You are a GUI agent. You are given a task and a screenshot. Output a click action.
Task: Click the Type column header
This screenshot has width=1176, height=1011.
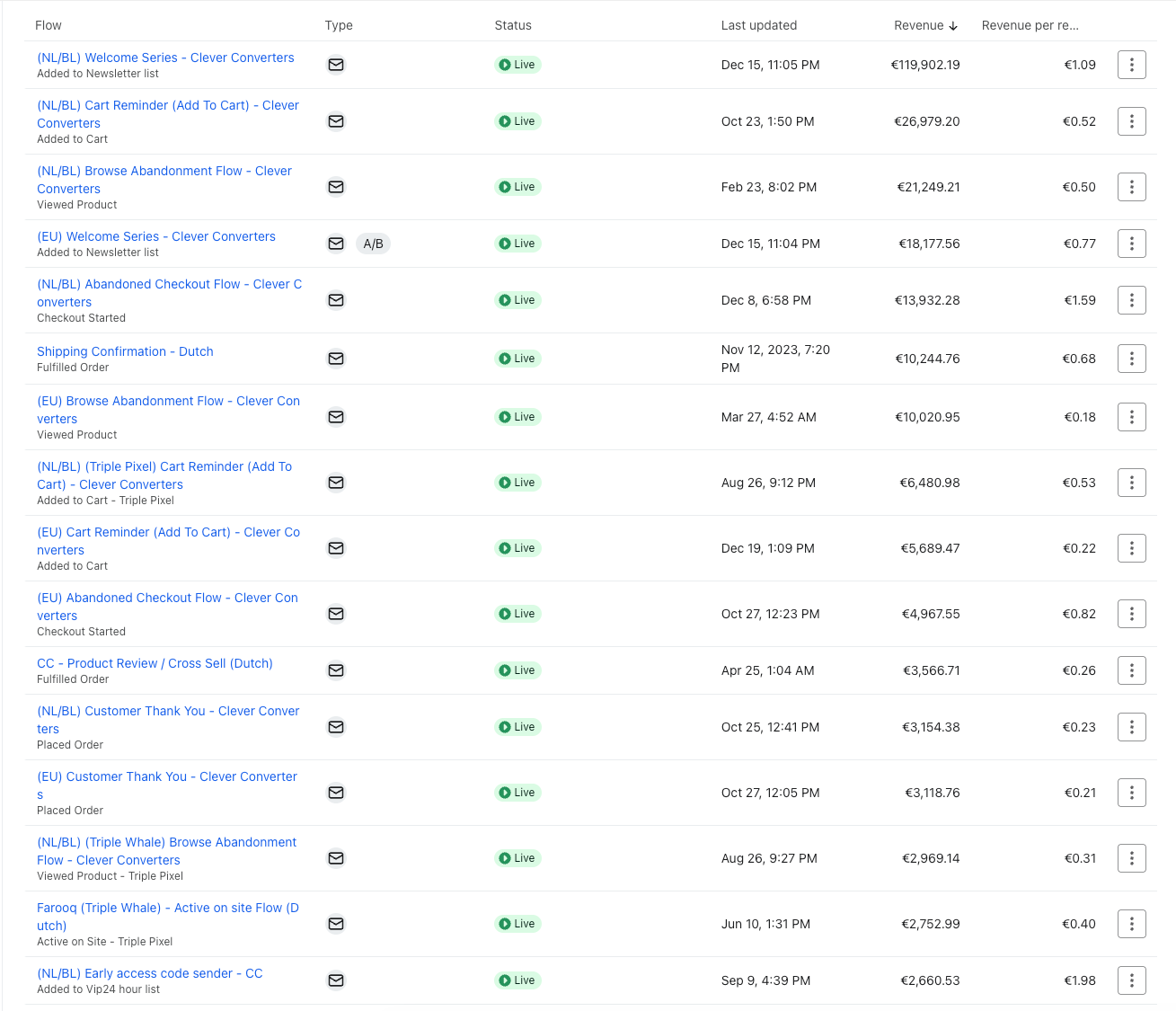(x=339, y=25)
